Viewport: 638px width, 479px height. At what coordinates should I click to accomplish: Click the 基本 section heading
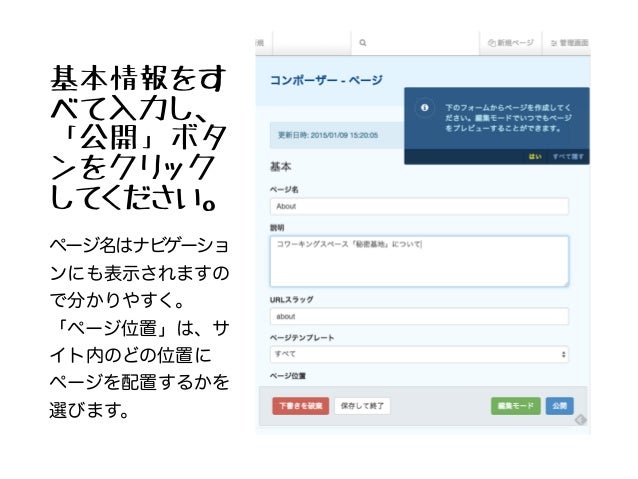[280, 167]
